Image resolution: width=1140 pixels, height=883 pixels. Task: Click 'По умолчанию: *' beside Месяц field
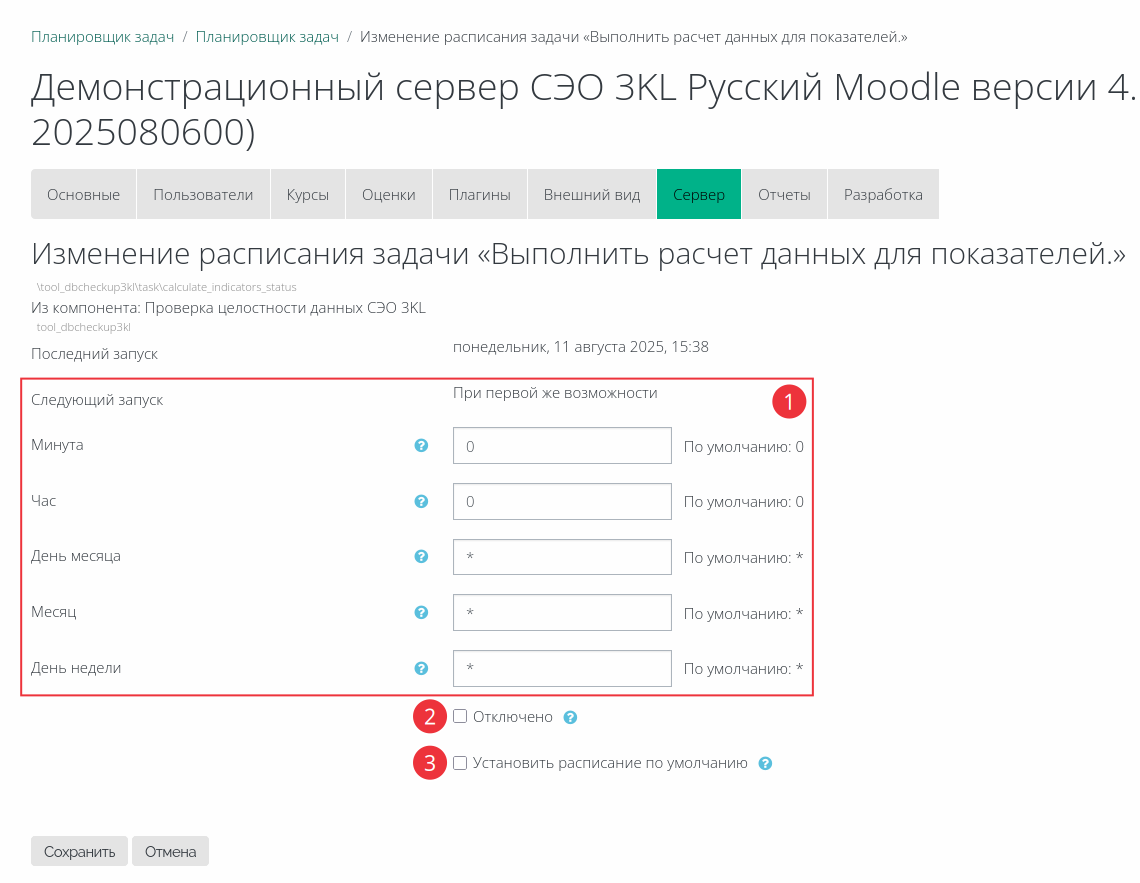(744, 614)
